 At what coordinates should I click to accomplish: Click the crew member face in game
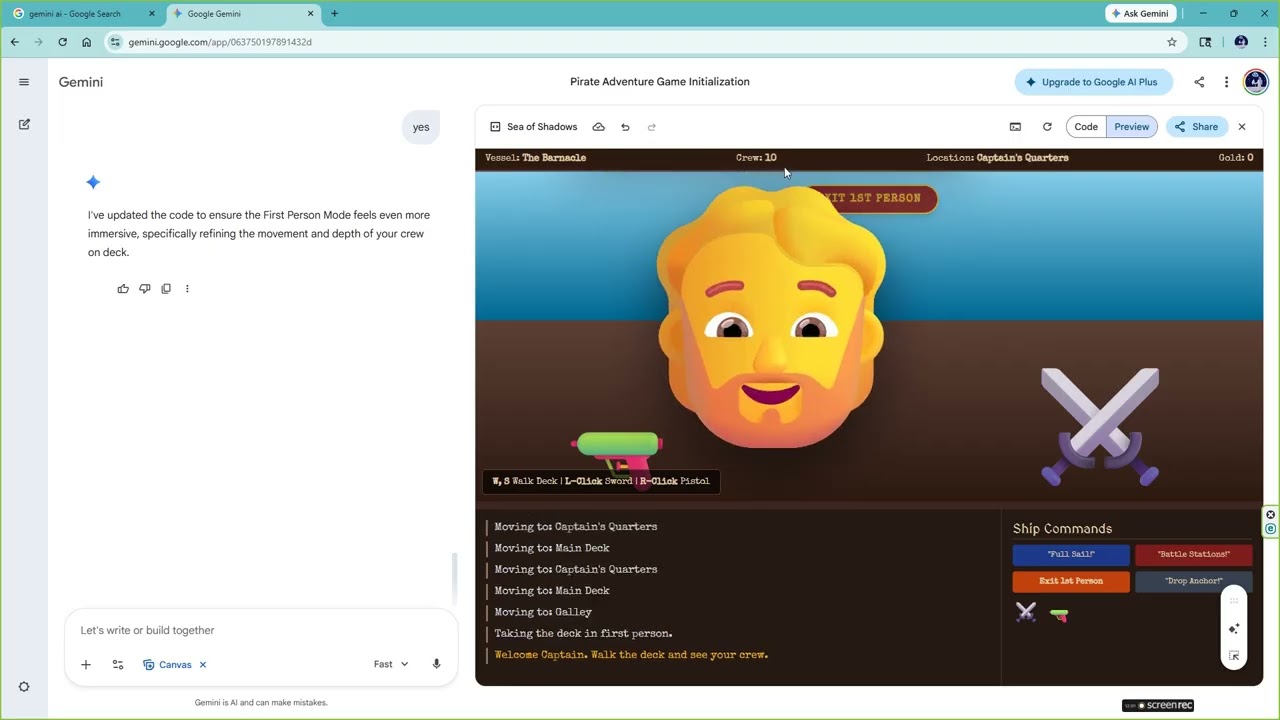tap(770, 315)
